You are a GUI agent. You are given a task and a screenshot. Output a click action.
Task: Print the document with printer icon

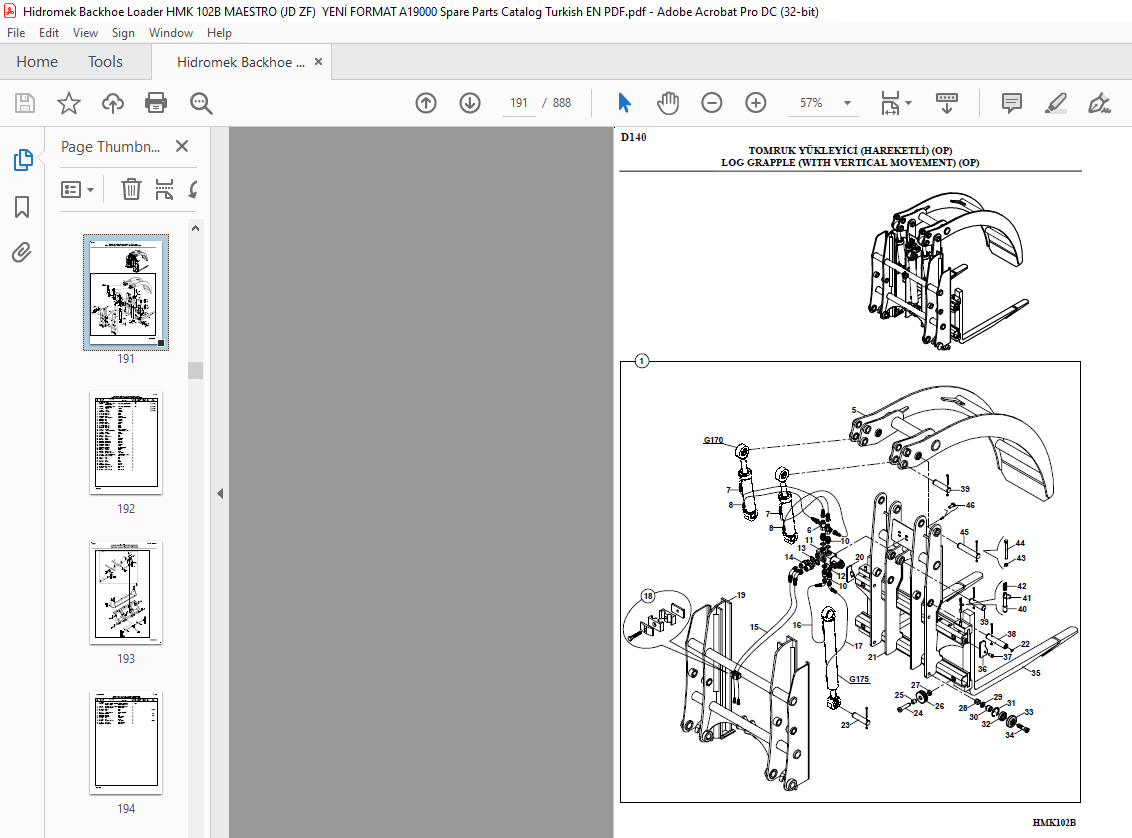(x=156, y=103)
